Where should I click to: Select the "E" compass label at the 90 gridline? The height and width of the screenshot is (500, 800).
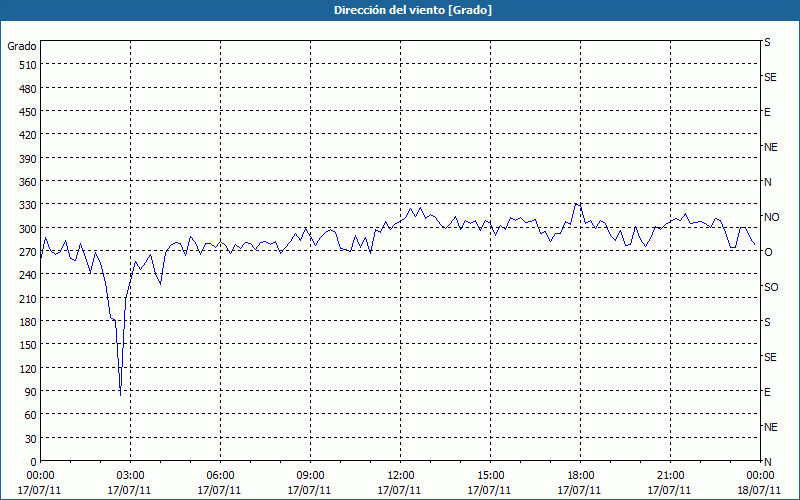[x=767, y=392]
